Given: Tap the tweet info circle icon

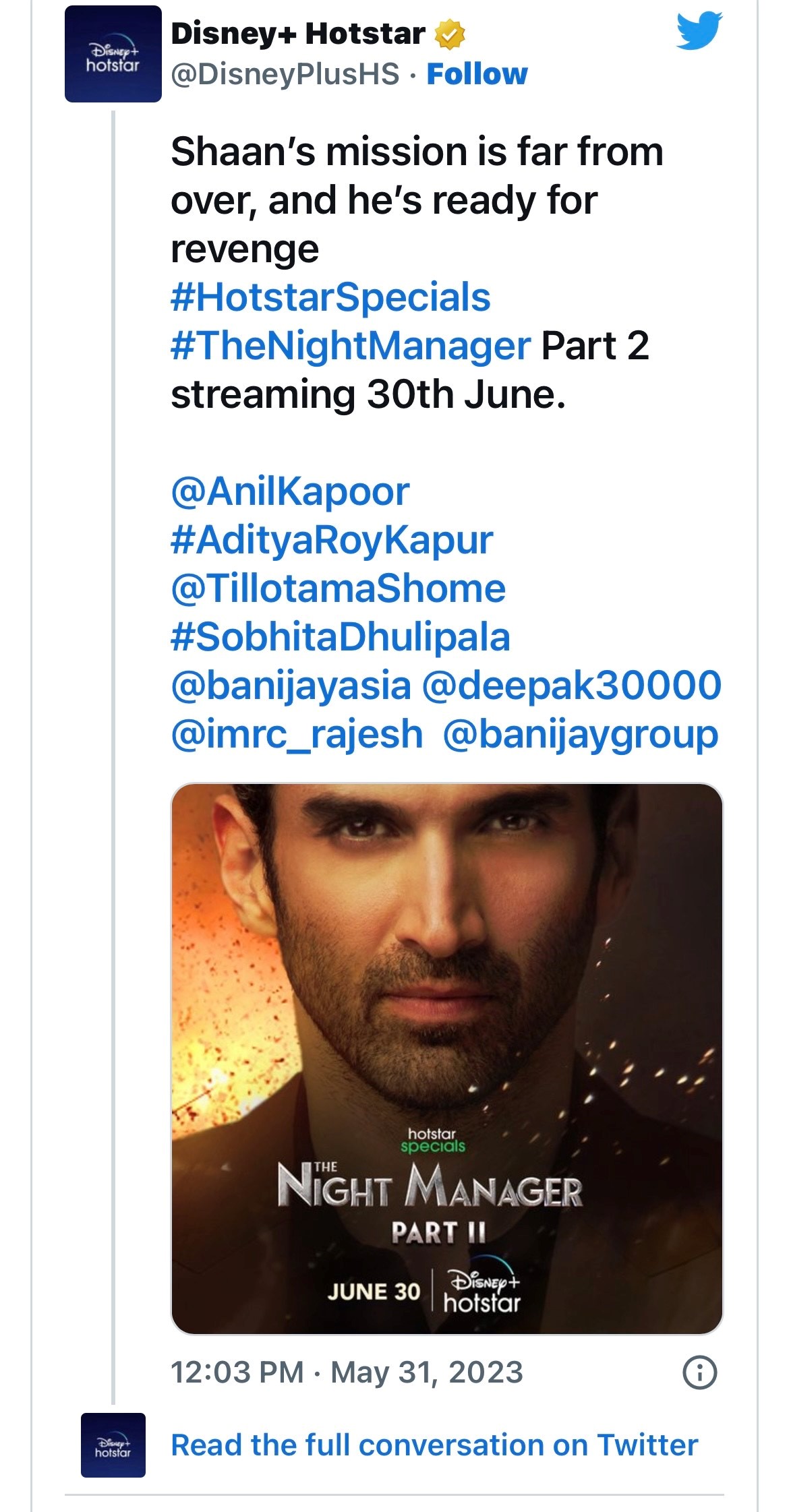Looking at the screenshot, I should coord(700,1372).
